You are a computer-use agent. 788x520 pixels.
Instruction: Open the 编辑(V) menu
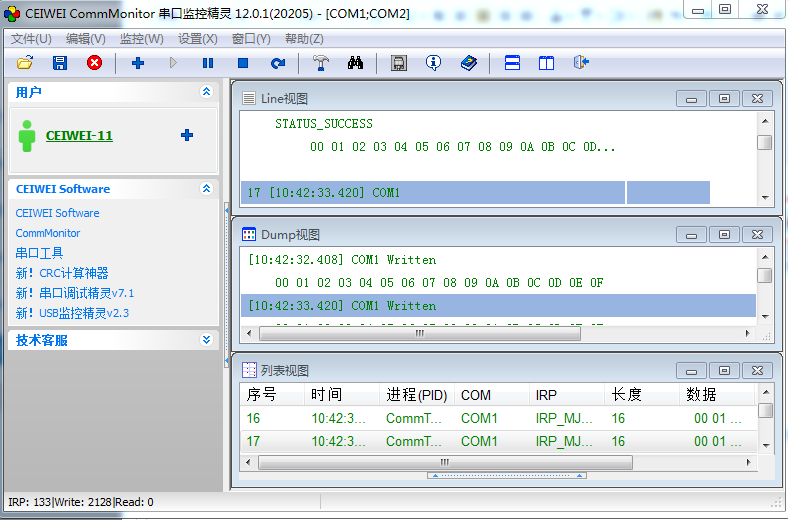[x=85, y=39]
